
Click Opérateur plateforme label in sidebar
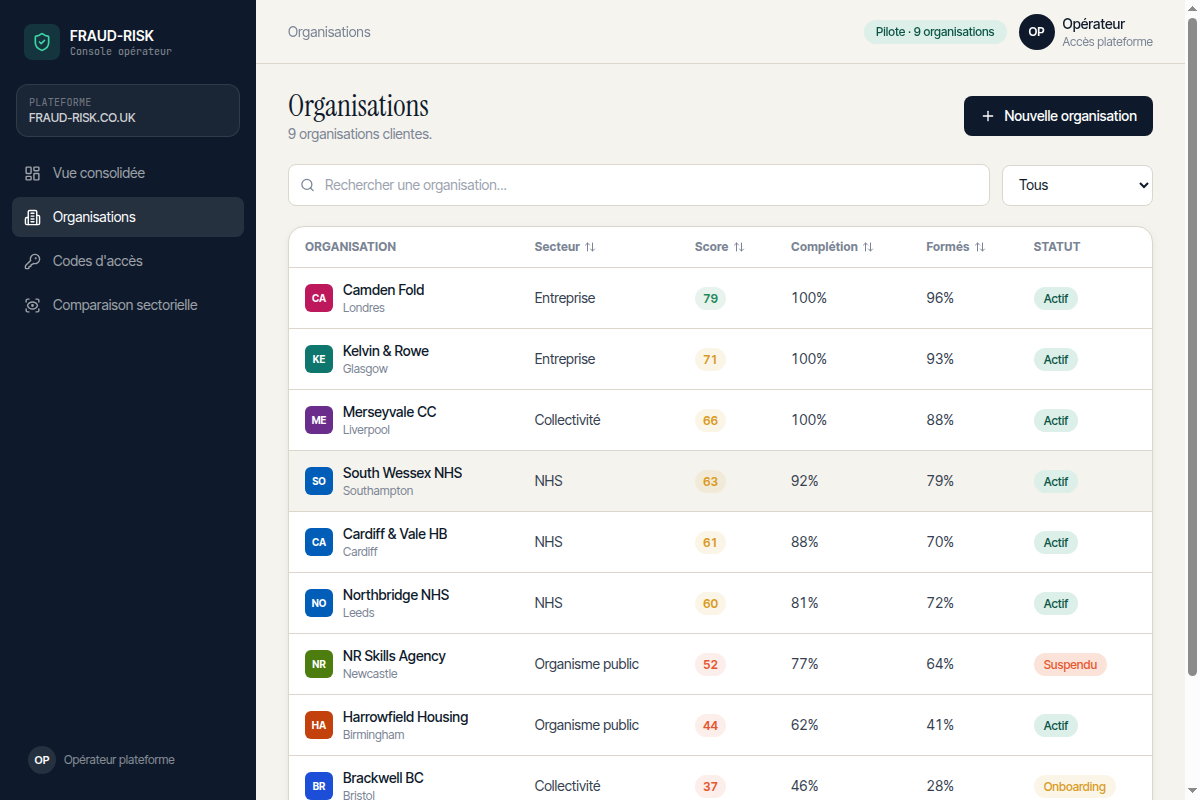tap(119, 760)
